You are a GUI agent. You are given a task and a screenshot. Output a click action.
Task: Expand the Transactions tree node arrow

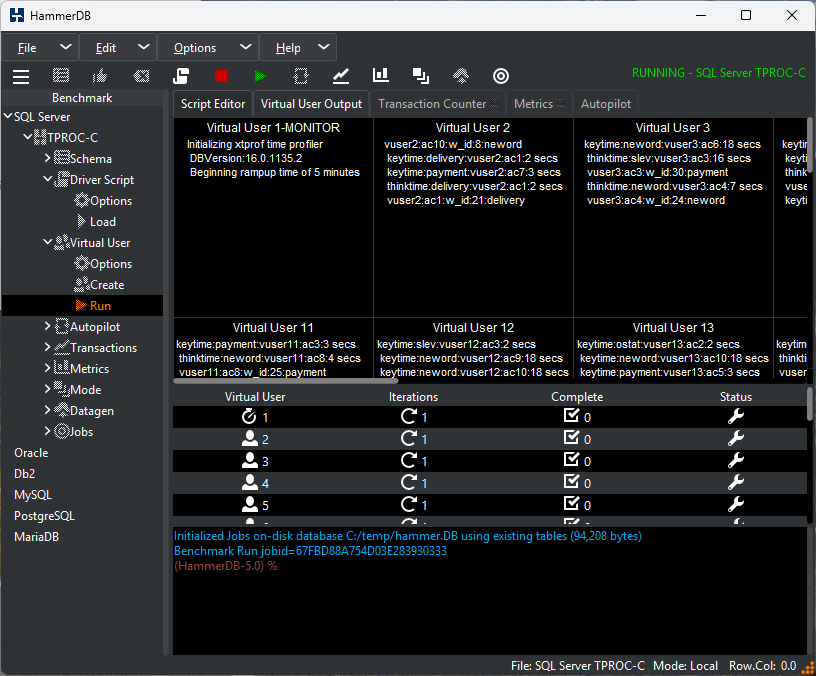pos(47,347)
